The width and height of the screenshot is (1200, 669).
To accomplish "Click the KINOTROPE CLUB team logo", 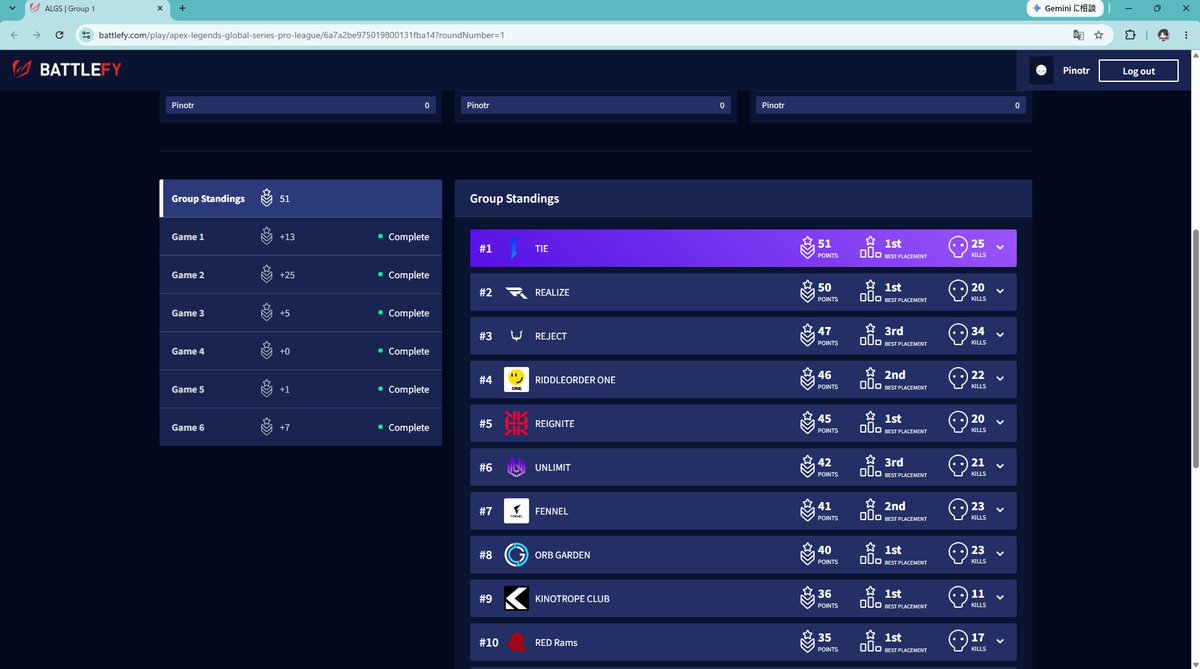I will point(516,599).
